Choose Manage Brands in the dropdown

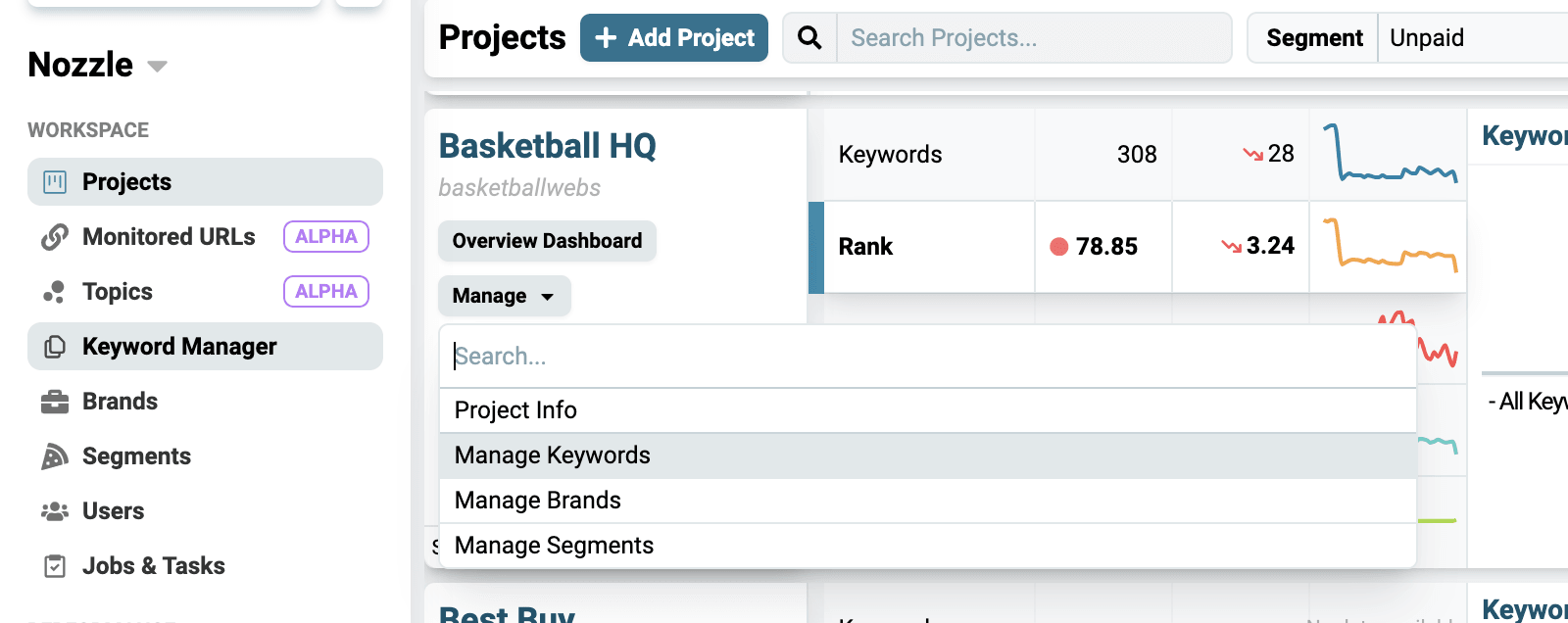click(927, 501)
